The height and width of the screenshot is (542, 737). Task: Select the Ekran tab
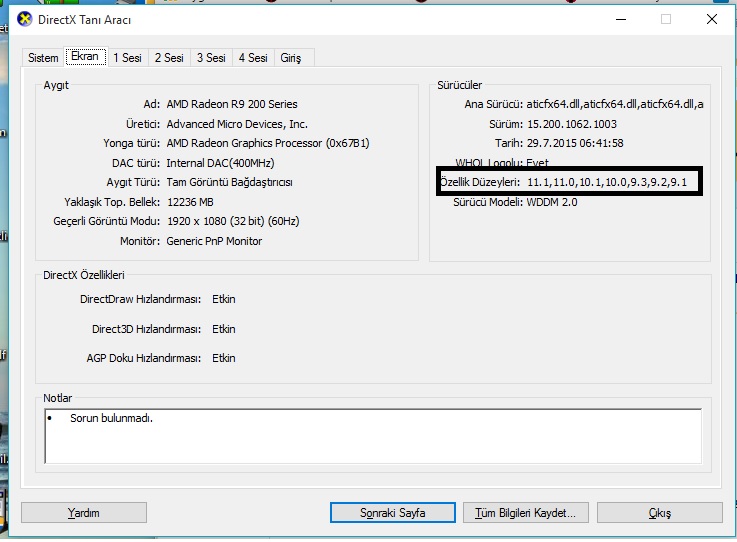pos(85,57)
